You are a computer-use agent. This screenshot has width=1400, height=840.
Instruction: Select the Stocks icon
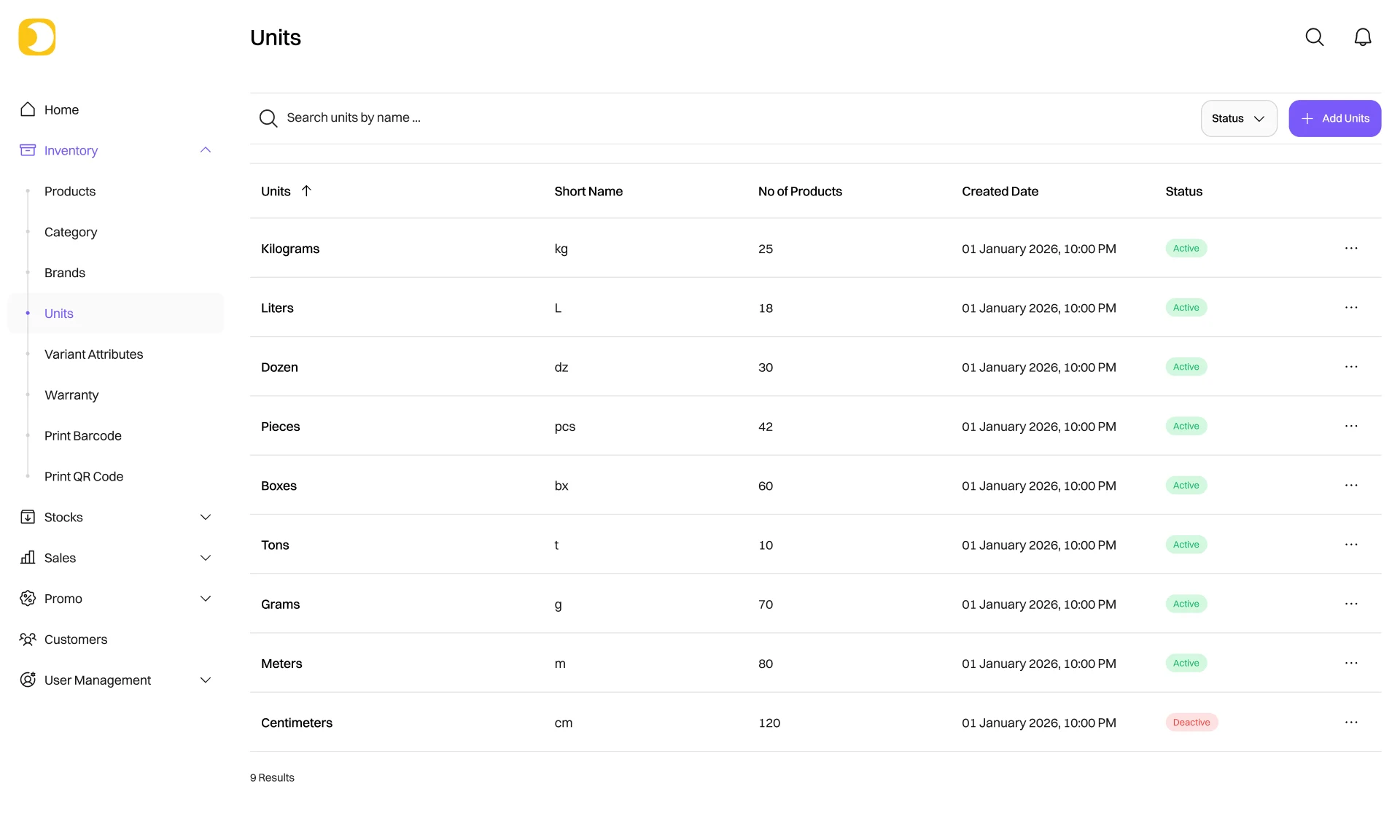coord(28,516)
